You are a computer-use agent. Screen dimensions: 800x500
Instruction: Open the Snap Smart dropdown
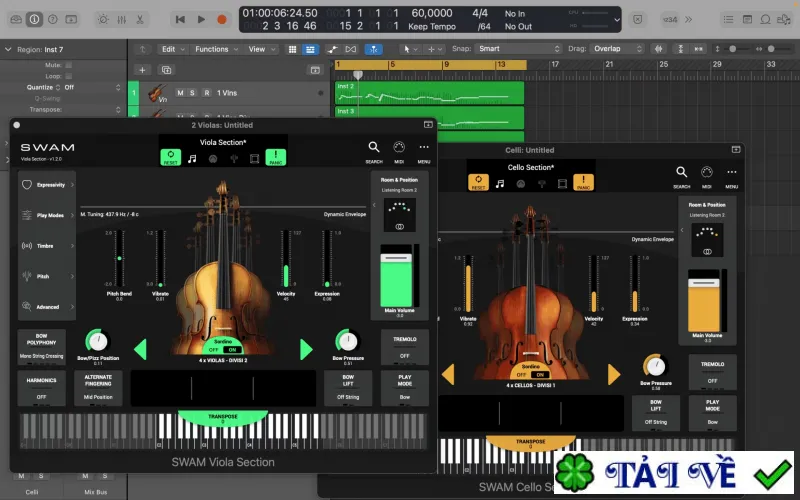tap(518, 48)
